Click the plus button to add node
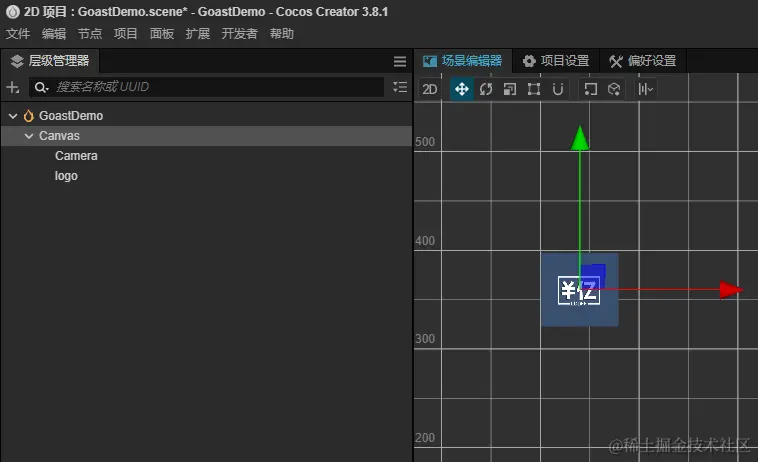This screenshot has height=462, width=758. tap(13, 87)
